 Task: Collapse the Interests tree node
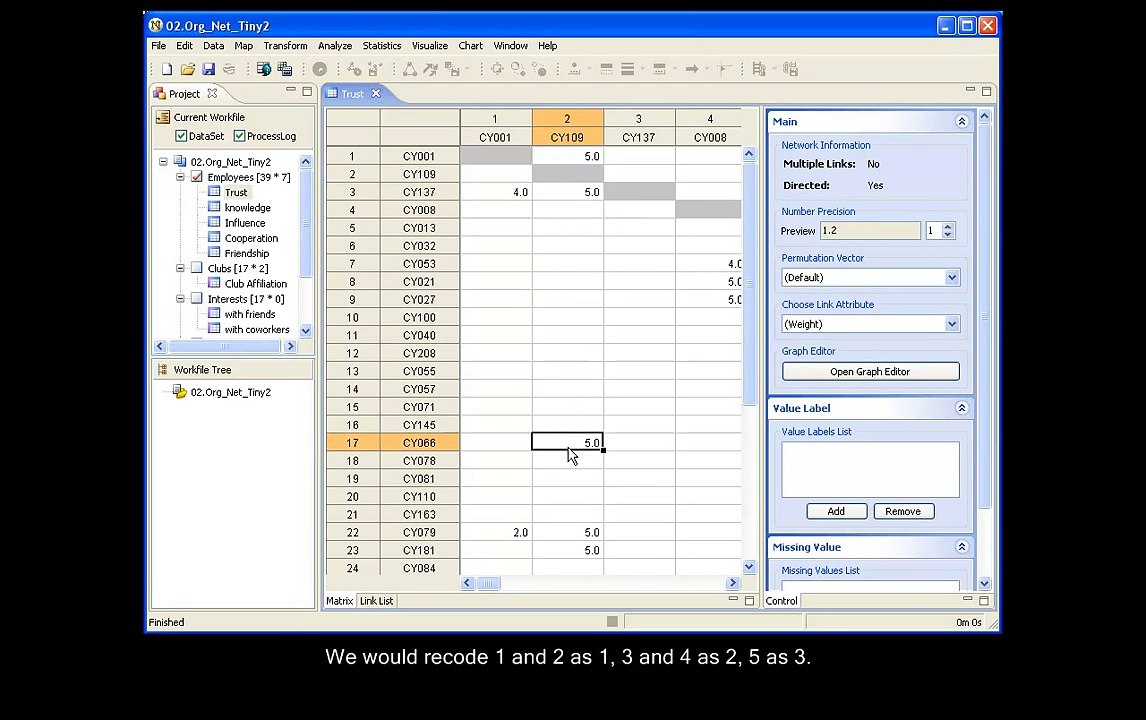(x=180, y=298)
